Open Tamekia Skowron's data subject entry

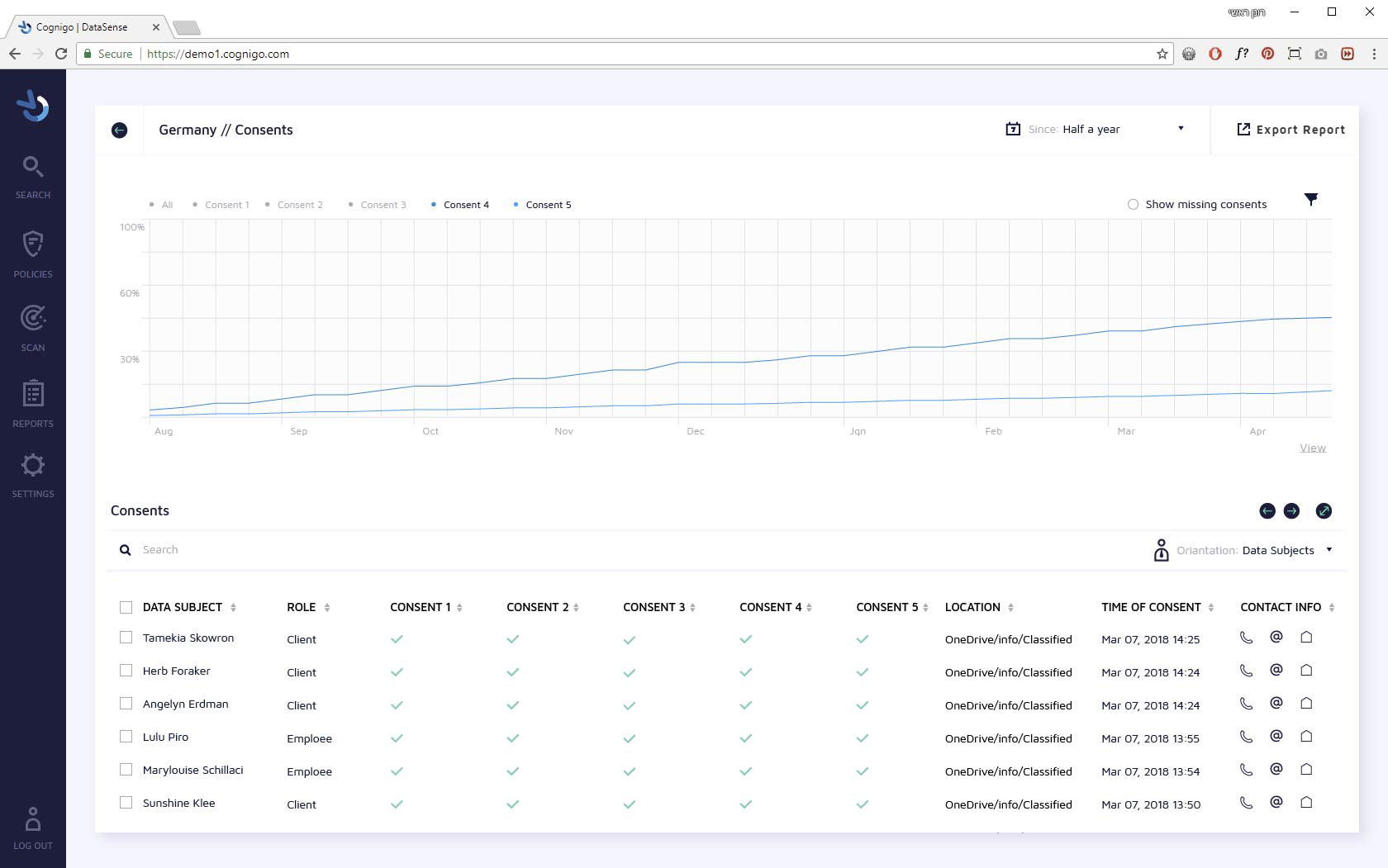coord(188,638)
